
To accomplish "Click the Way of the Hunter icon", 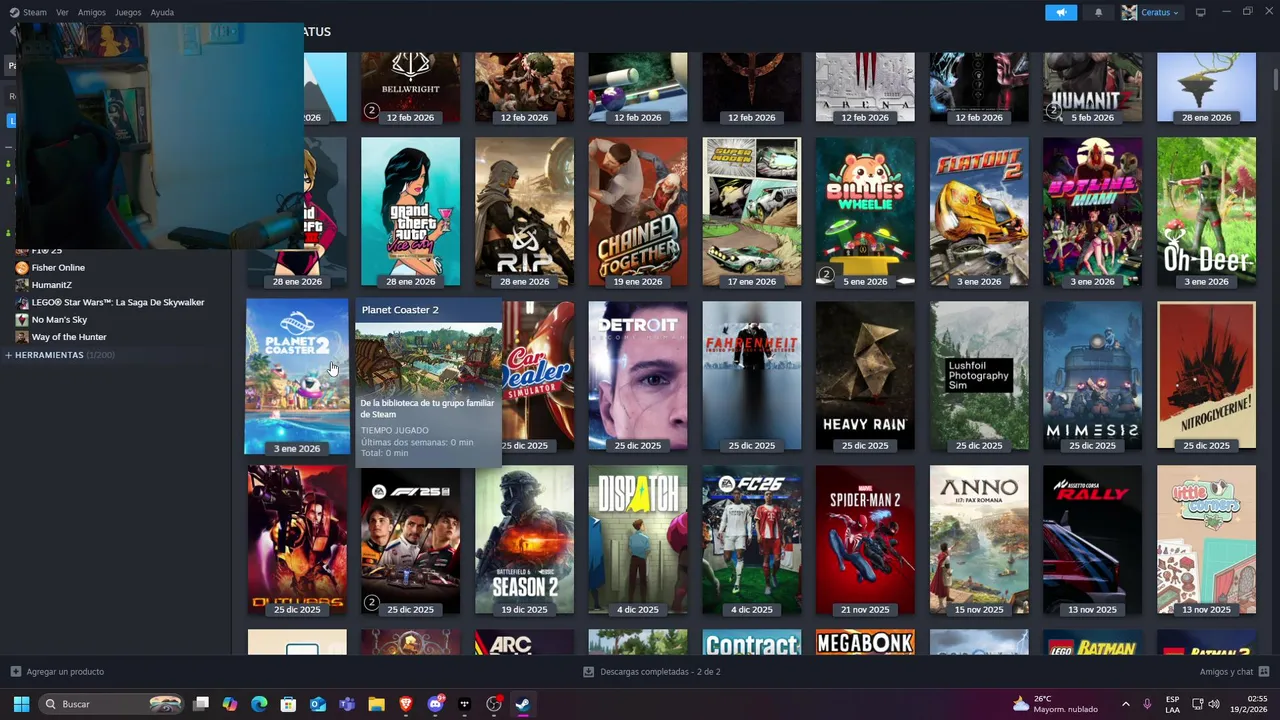I will click(22, 337).
